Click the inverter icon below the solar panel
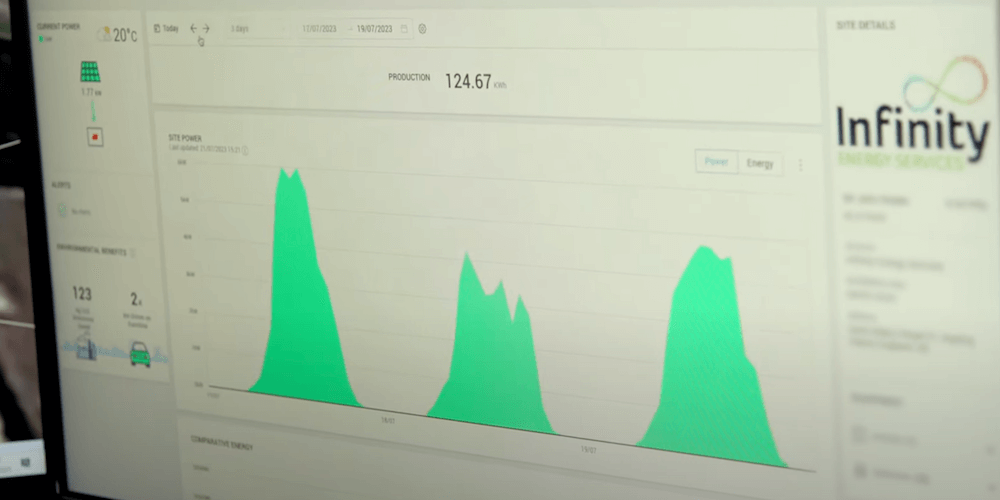Screen dimensions: 1000x500 coord(94,136)
